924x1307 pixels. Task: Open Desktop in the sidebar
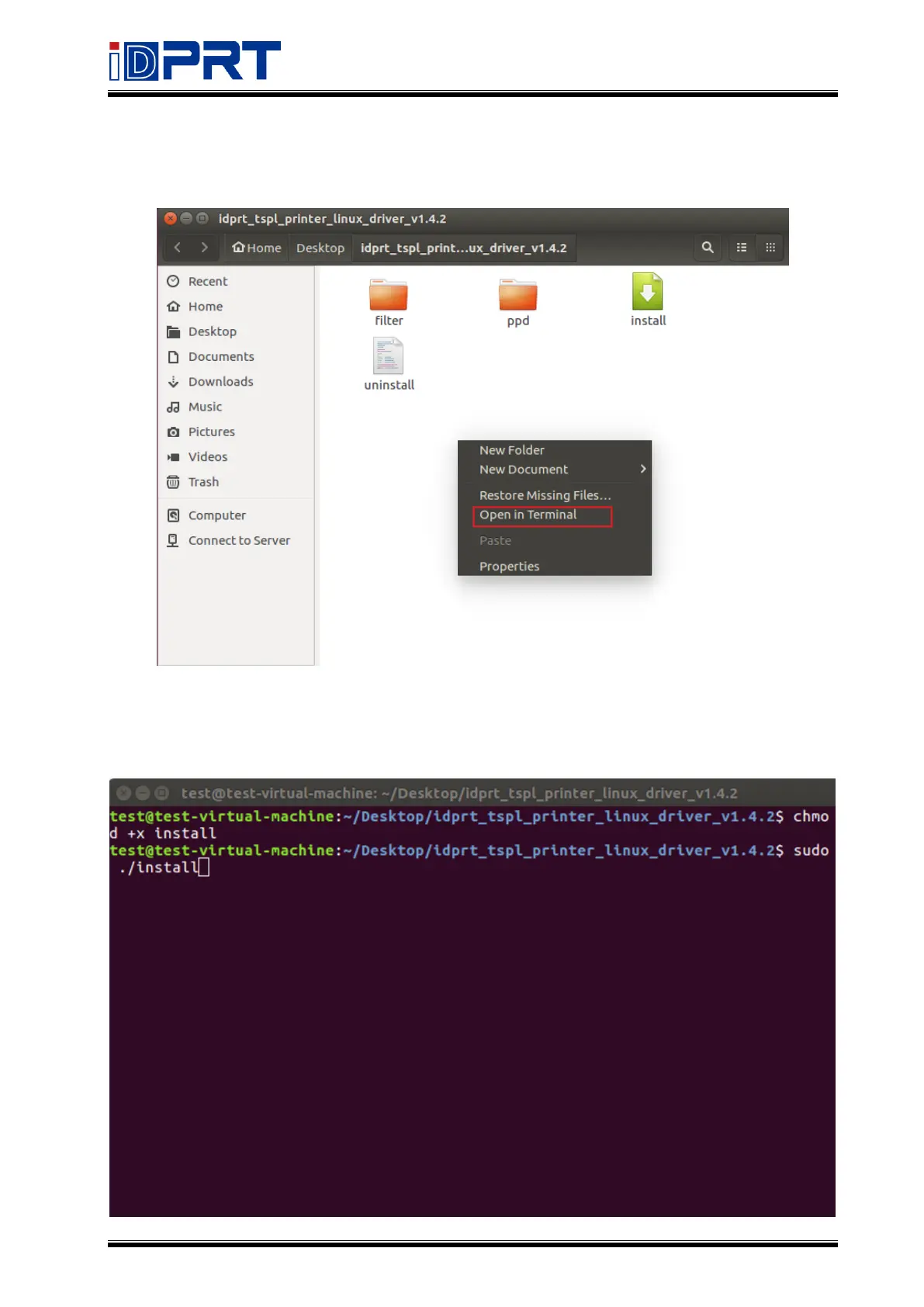pos(213,331)
